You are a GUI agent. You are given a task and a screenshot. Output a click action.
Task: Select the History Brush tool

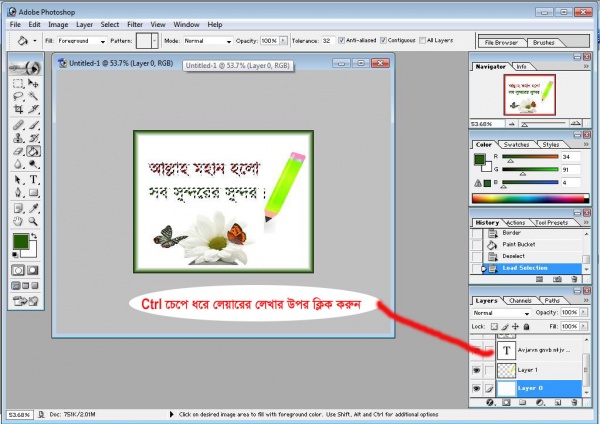(33, 138)
